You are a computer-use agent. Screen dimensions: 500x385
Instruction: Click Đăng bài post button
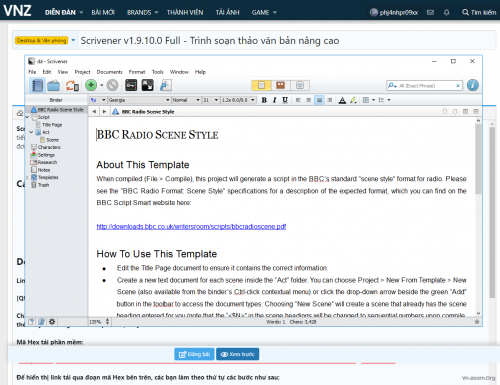(195, 354)
